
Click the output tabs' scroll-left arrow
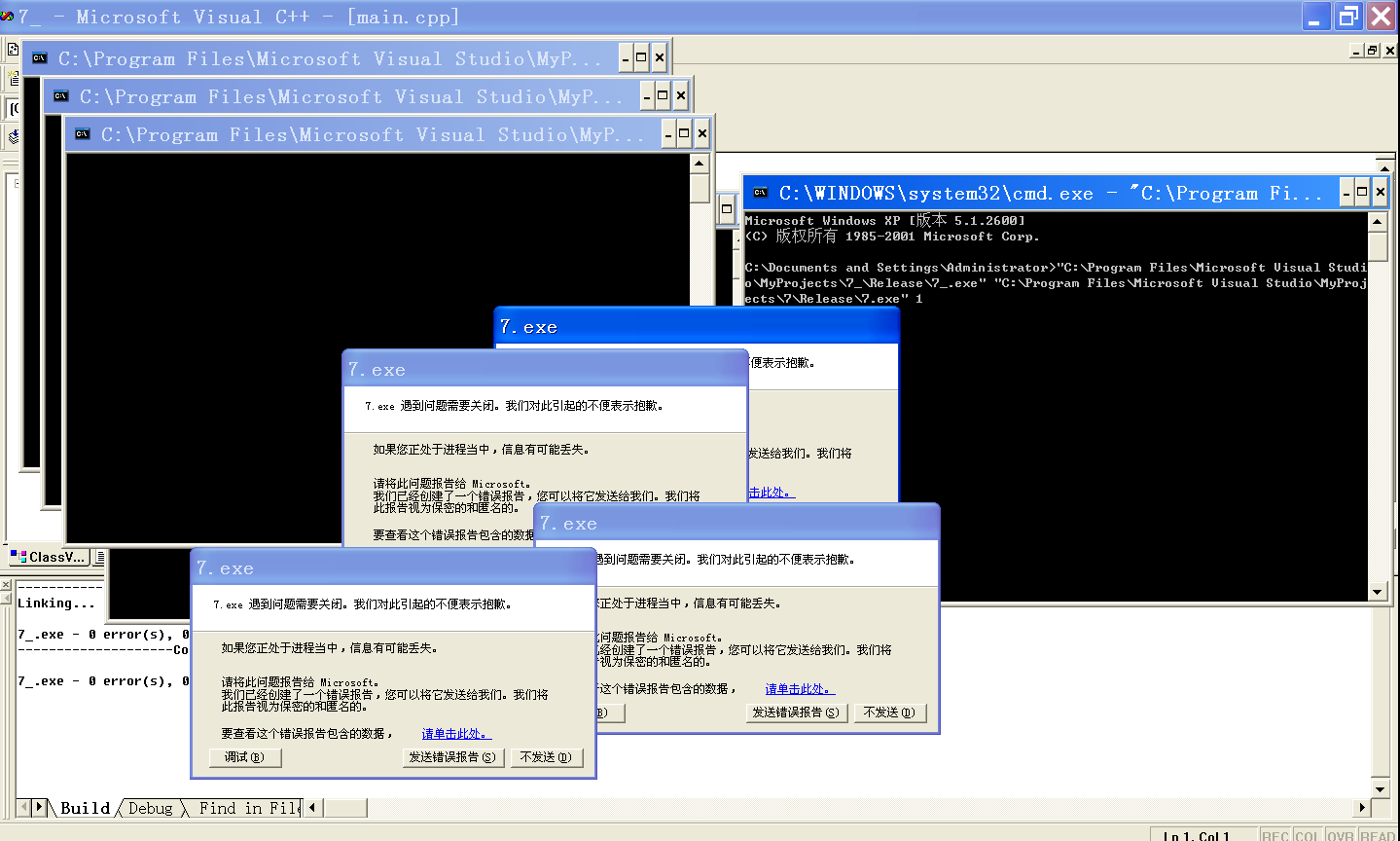pyautogui.click(x=23, y=807)
